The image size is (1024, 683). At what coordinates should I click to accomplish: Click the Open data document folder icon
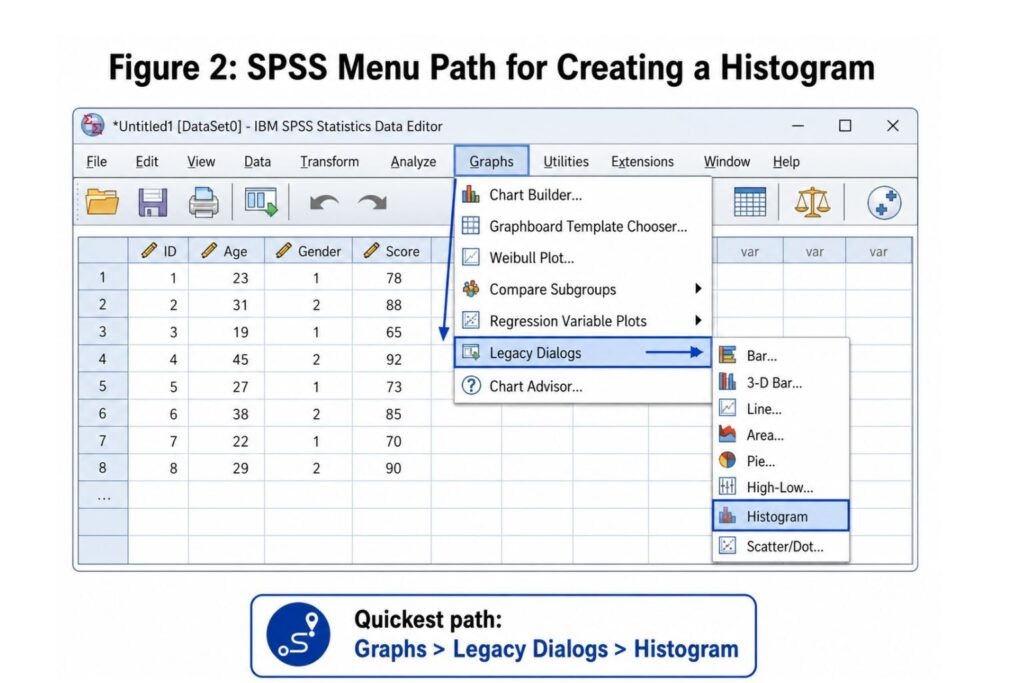click(102, 202)
